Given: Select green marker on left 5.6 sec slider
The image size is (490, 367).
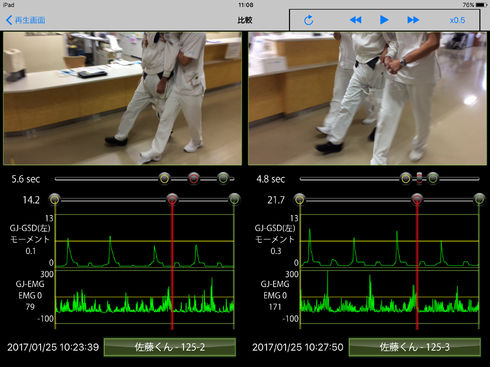Looking at the screenshot, I should pos(223,179).
